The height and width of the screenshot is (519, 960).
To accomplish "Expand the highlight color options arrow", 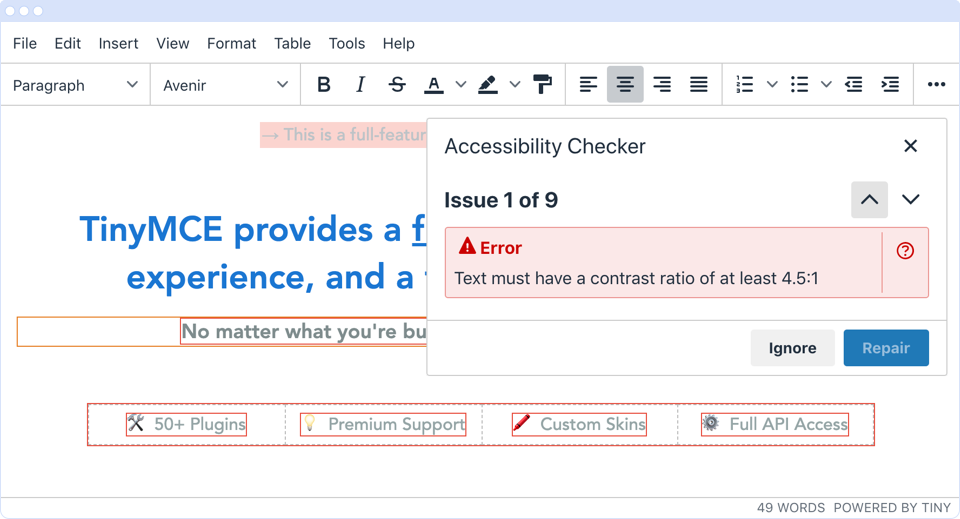I will (515, 84).
